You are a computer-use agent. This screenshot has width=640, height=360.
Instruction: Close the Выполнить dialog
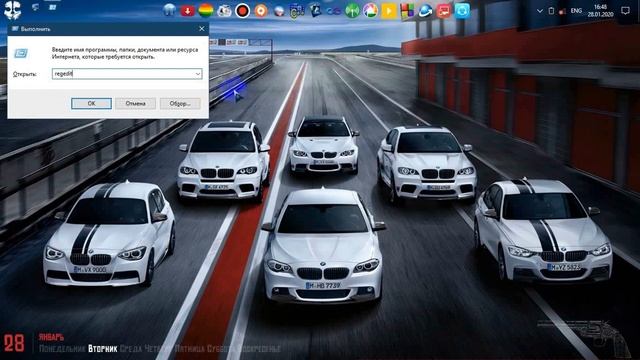202,29
